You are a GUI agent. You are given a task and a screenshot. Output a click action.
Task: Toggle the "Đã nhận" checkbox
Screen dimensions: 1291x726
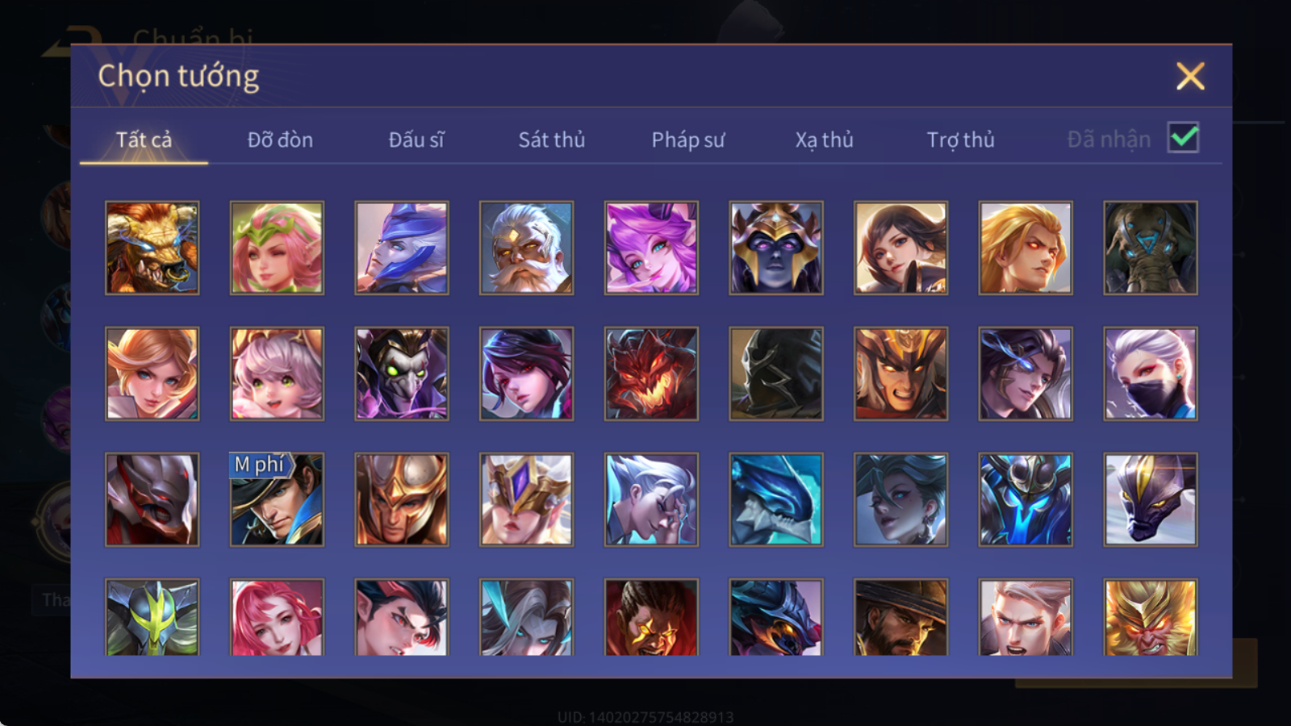pyautogui.click(x=1183, y=138)
